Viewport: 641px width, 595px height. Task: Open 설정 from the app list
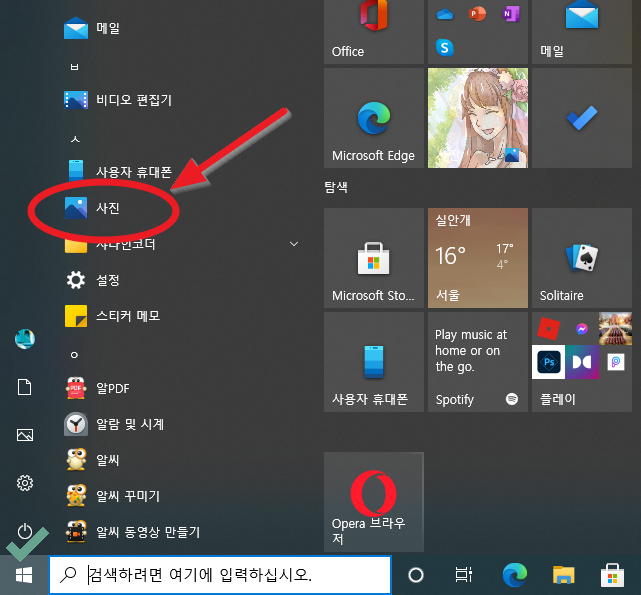[x=92, y=280]
